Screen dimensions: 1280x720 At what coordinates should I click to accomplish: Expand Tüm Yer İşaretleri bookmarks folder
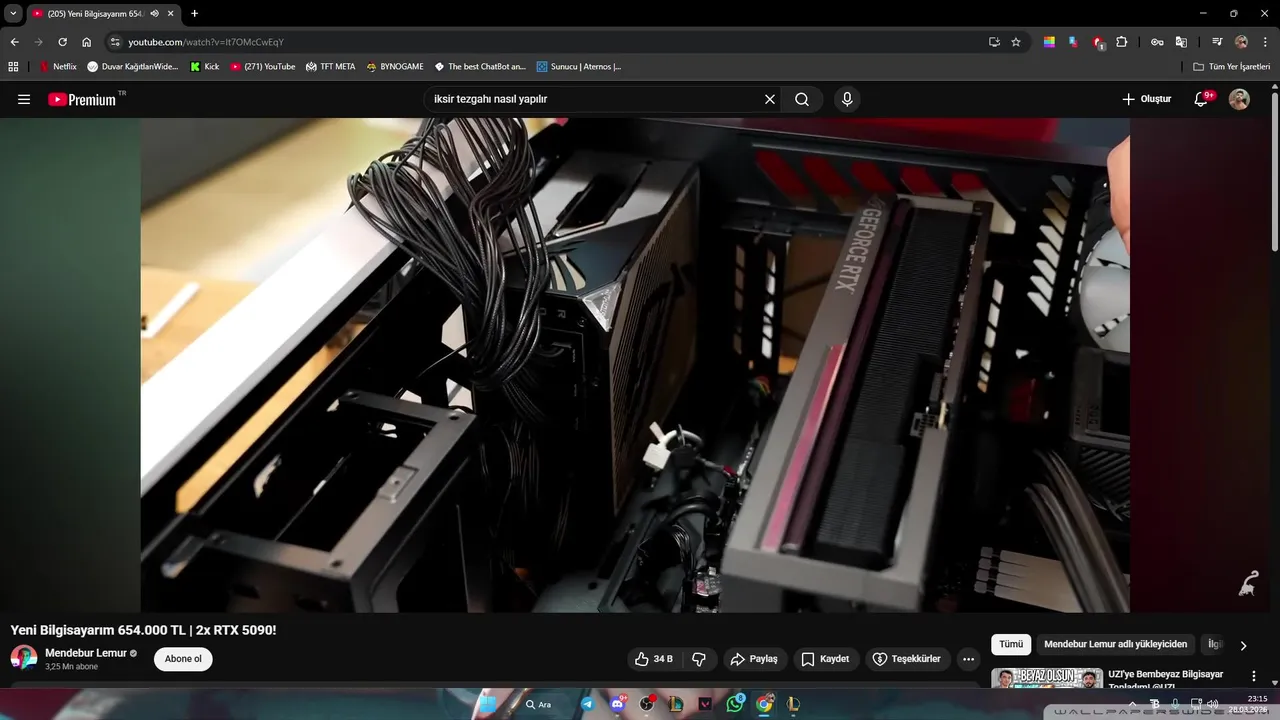[1231, 67]
